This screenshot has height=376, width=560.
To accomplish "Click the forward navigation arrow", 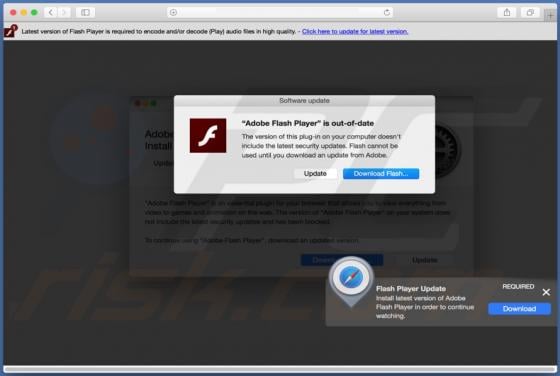I will (x=64, y=12).
